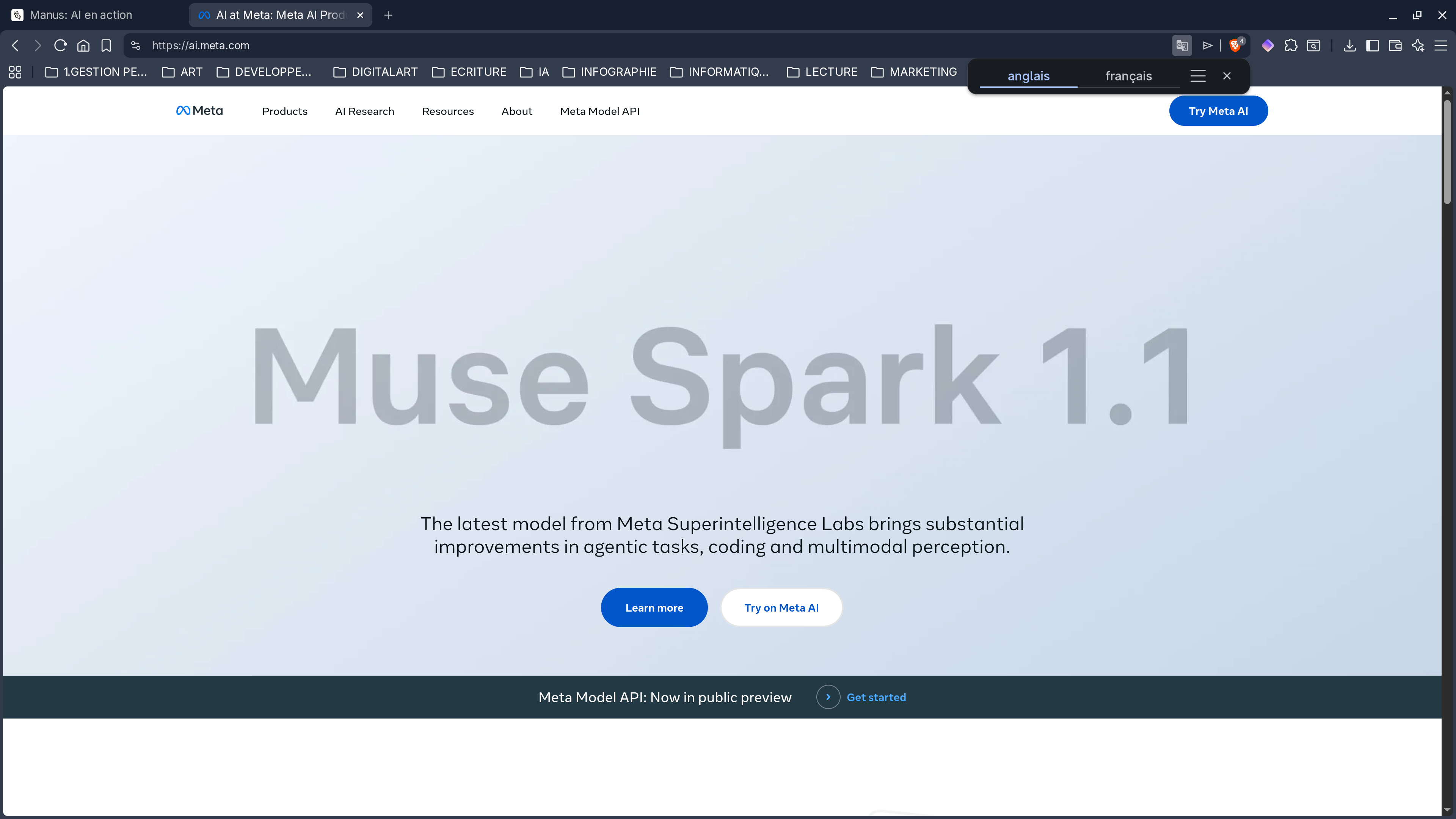
Task: Select anglais in the translate popup
Action: pyautogui.click(x=1028, y=76)
